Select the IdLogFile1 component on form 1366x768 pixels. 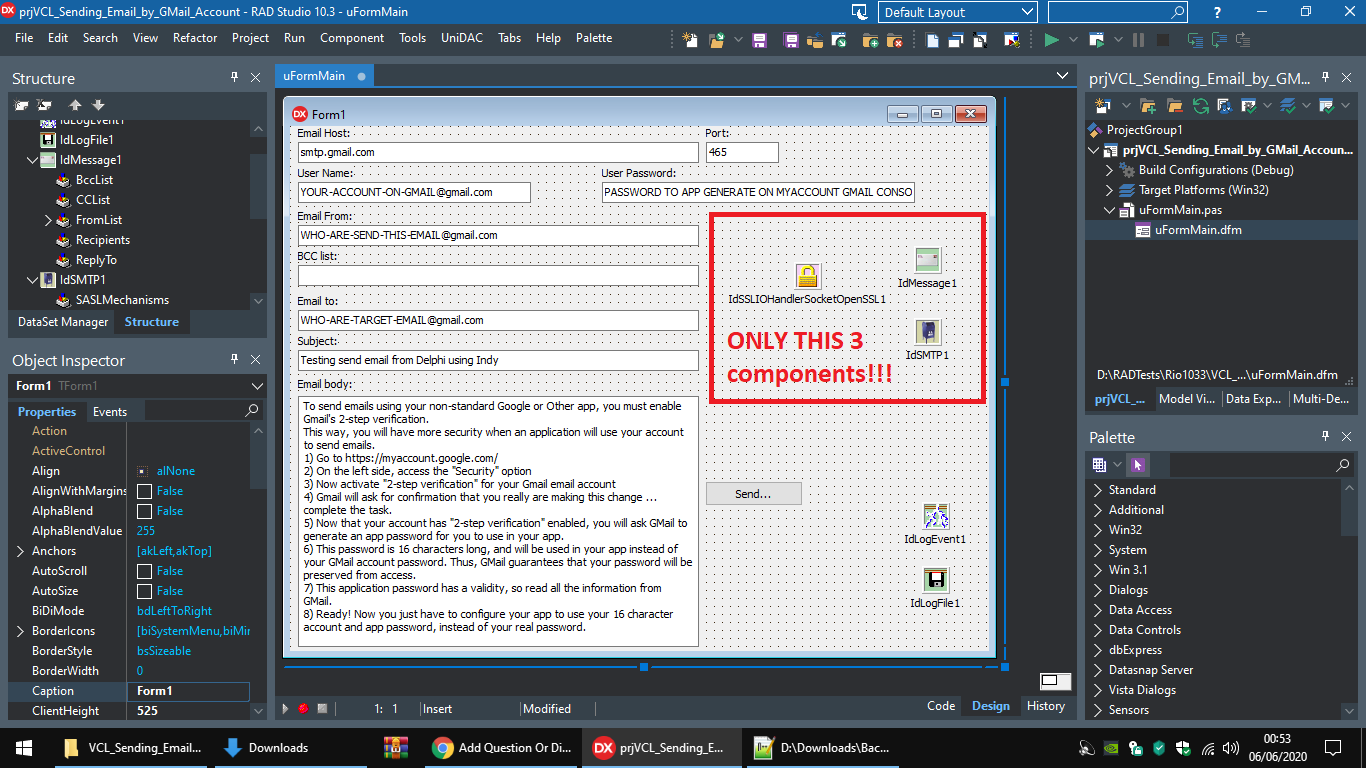pyautogui.click(x=936, y=580)
